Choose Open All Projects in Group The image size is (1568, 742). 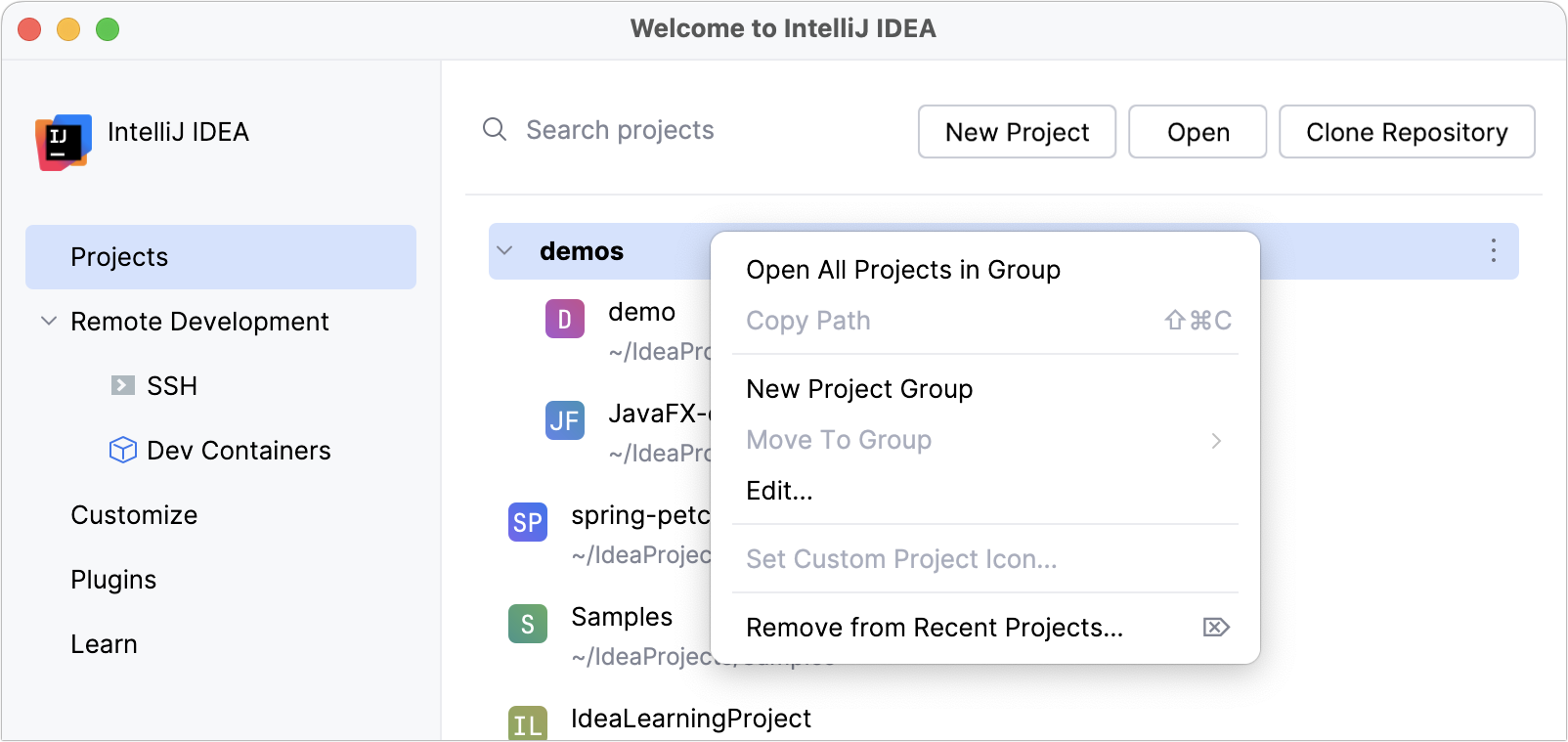click(x=902, y=270)
